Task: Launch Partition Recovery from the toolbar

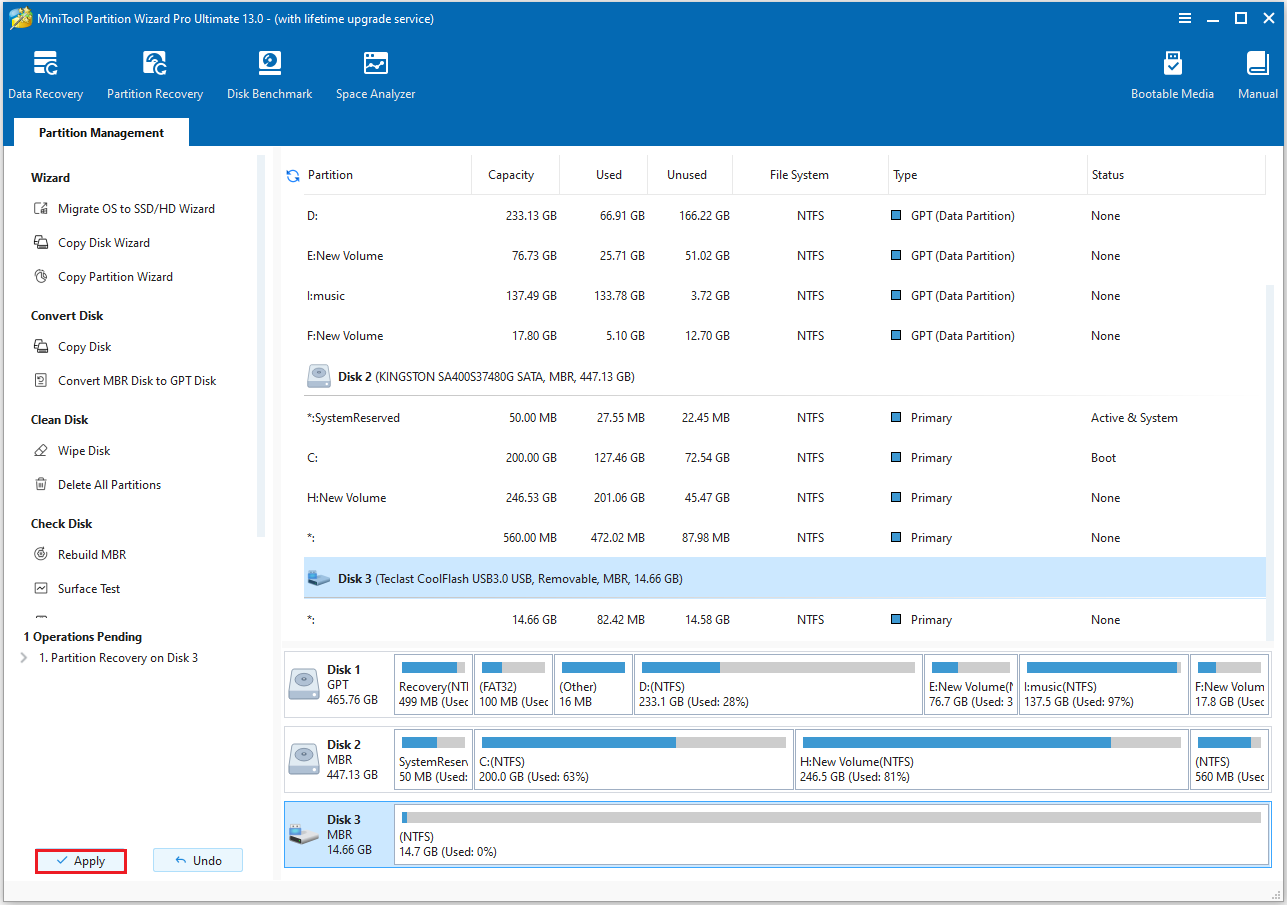Action: pyautogui.click(x=155, y=76)
